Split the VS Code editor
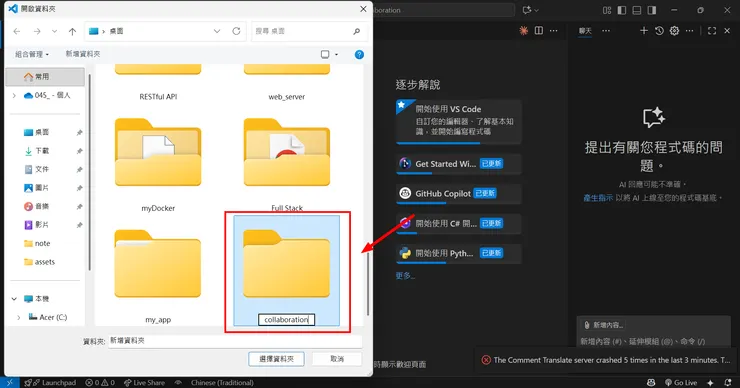The image size is (740, 388). tap(539, 31)
